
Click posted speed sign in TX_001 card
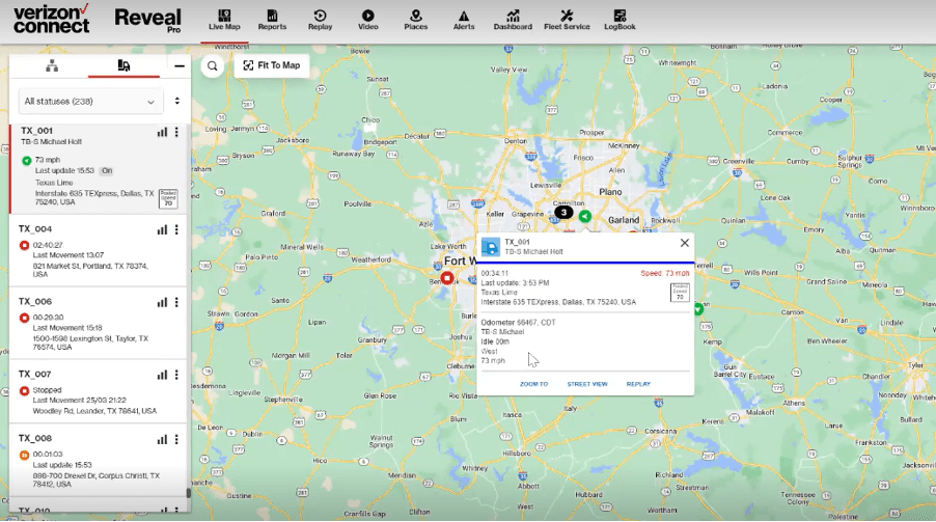pyautogui.click(x=168, y=199)
